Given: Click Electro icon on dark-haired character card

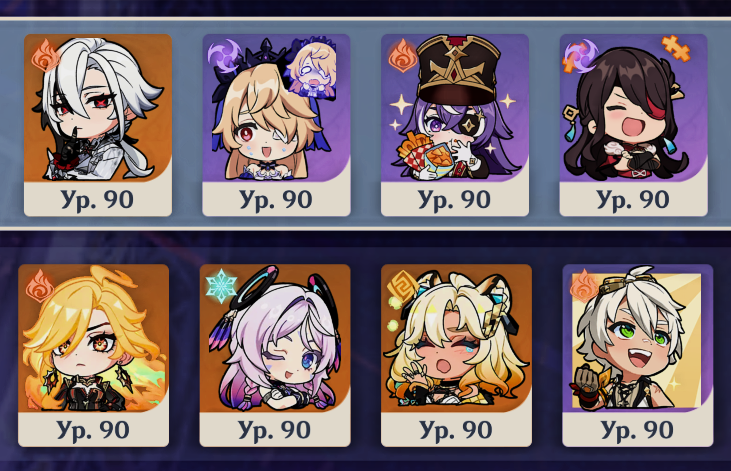Looking at the screenshot, I should click(x=579, y=56).
